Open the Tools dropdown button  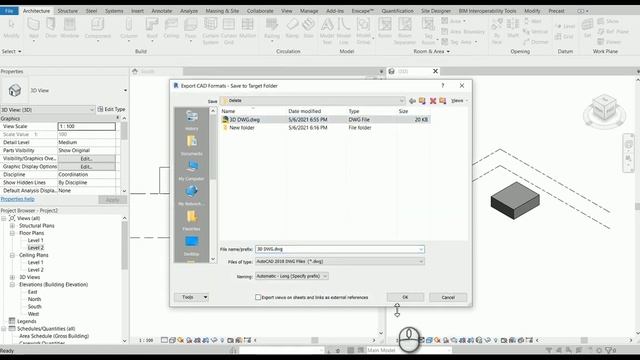[191, 297]
